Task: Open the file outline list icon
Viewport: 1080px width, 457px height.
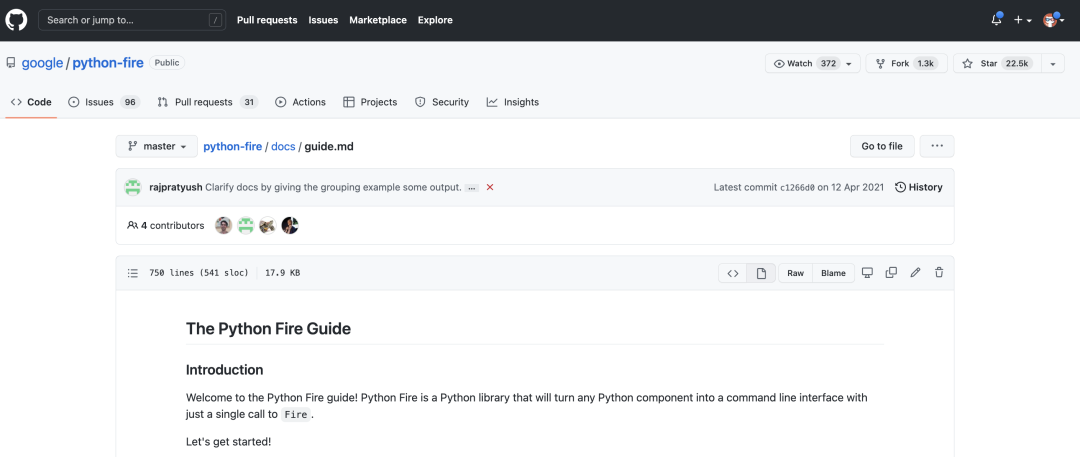Action: (133, 273)
